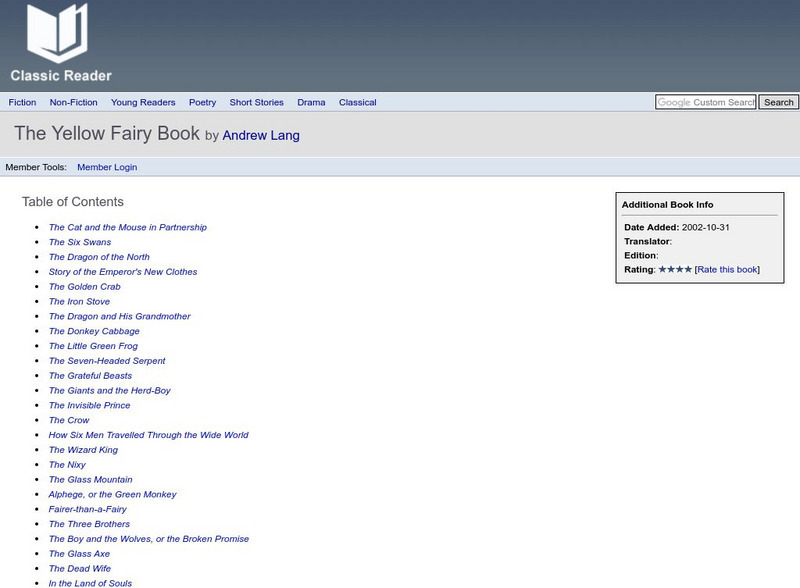Open the Fiction menu item
This screenshot has width=800, height=588.
pos(23,102)
